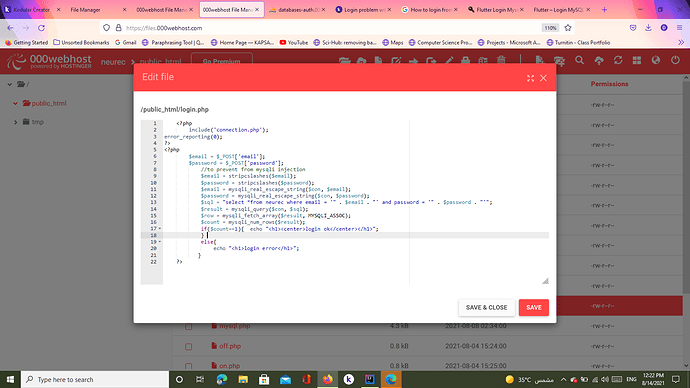This screenshot has height=388, width=690.
Task: Open the search files tool
Action: (580, 61)
